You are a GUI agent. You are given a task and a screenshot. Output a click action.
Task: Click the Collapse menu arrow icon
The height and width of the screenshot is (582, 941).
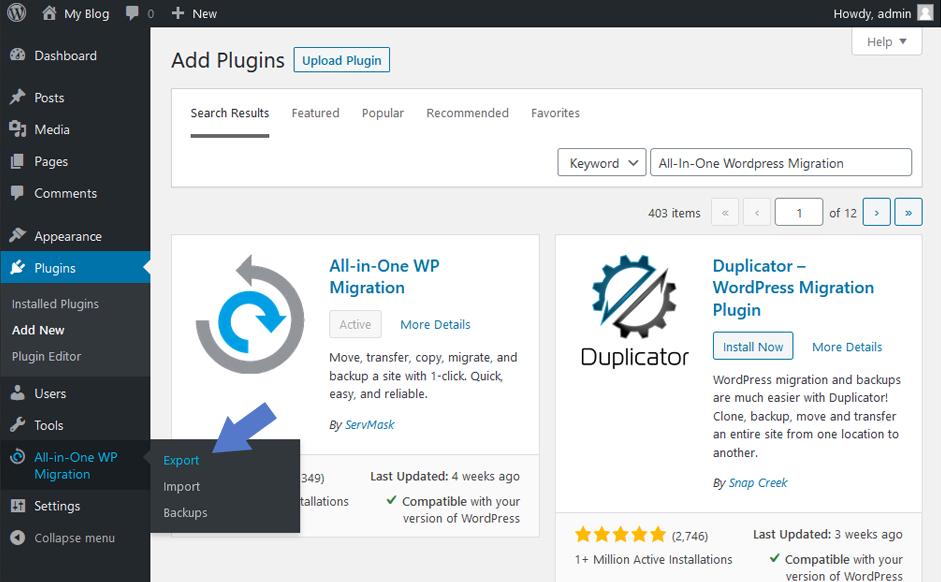17,537
